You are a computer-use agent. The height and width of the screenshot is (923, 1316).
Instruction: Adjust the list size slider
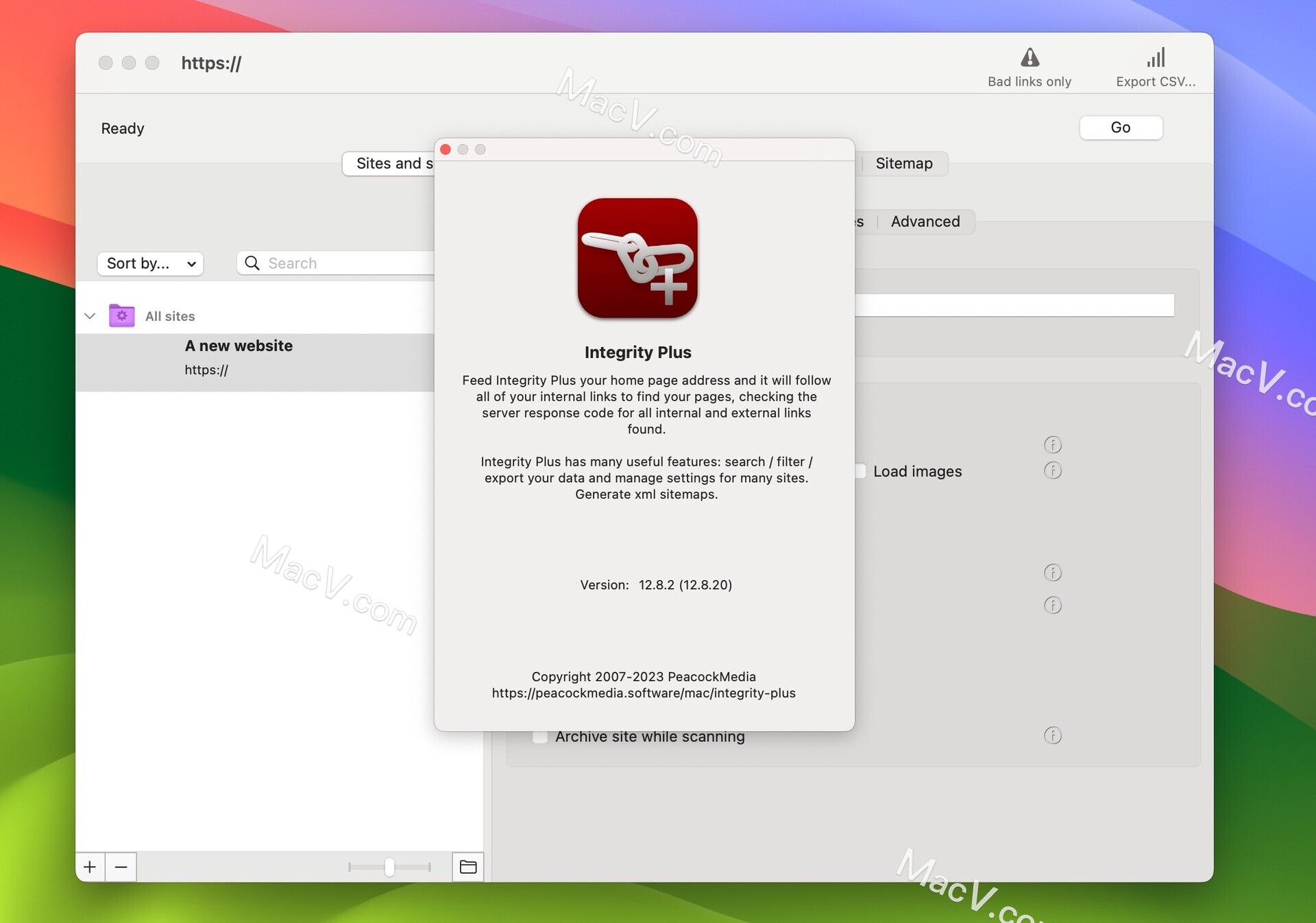[389, 867]
